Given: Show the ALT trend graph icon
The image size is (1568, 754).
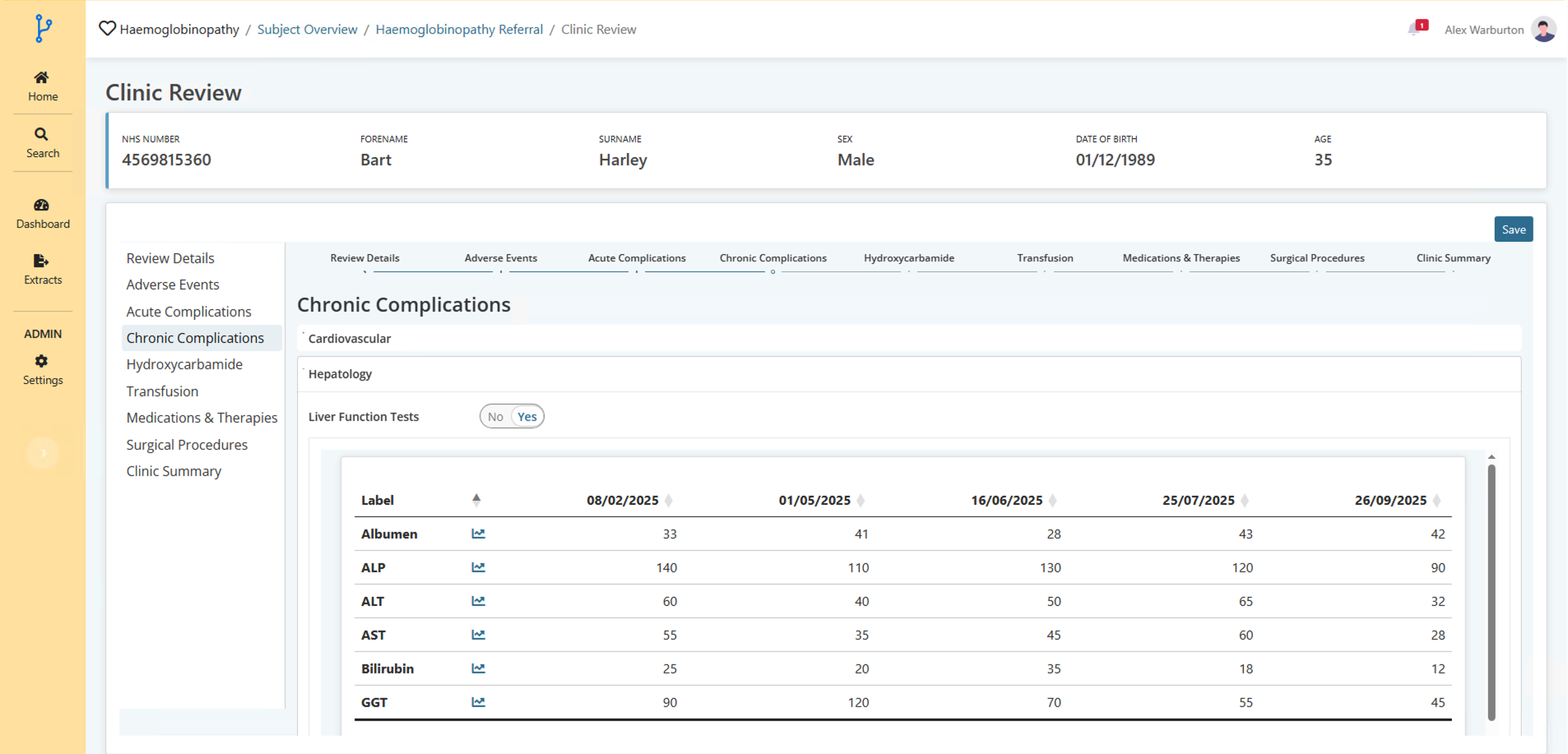Looking at the screenshot, I should (x=478, y=601).
